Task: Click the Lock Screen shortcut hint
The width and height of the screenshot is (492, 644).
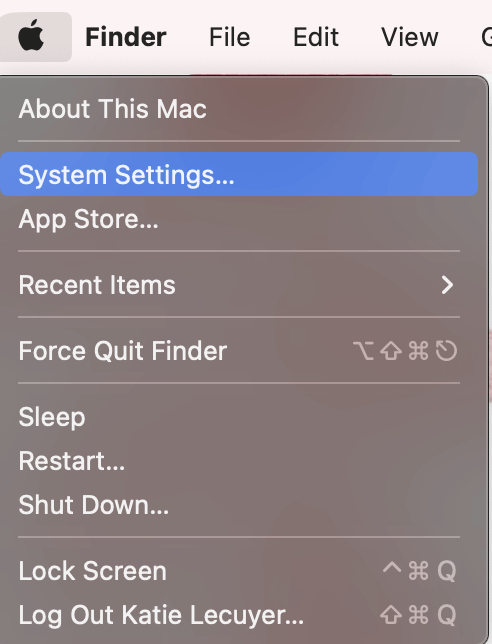Action: (x=419, y=571)
